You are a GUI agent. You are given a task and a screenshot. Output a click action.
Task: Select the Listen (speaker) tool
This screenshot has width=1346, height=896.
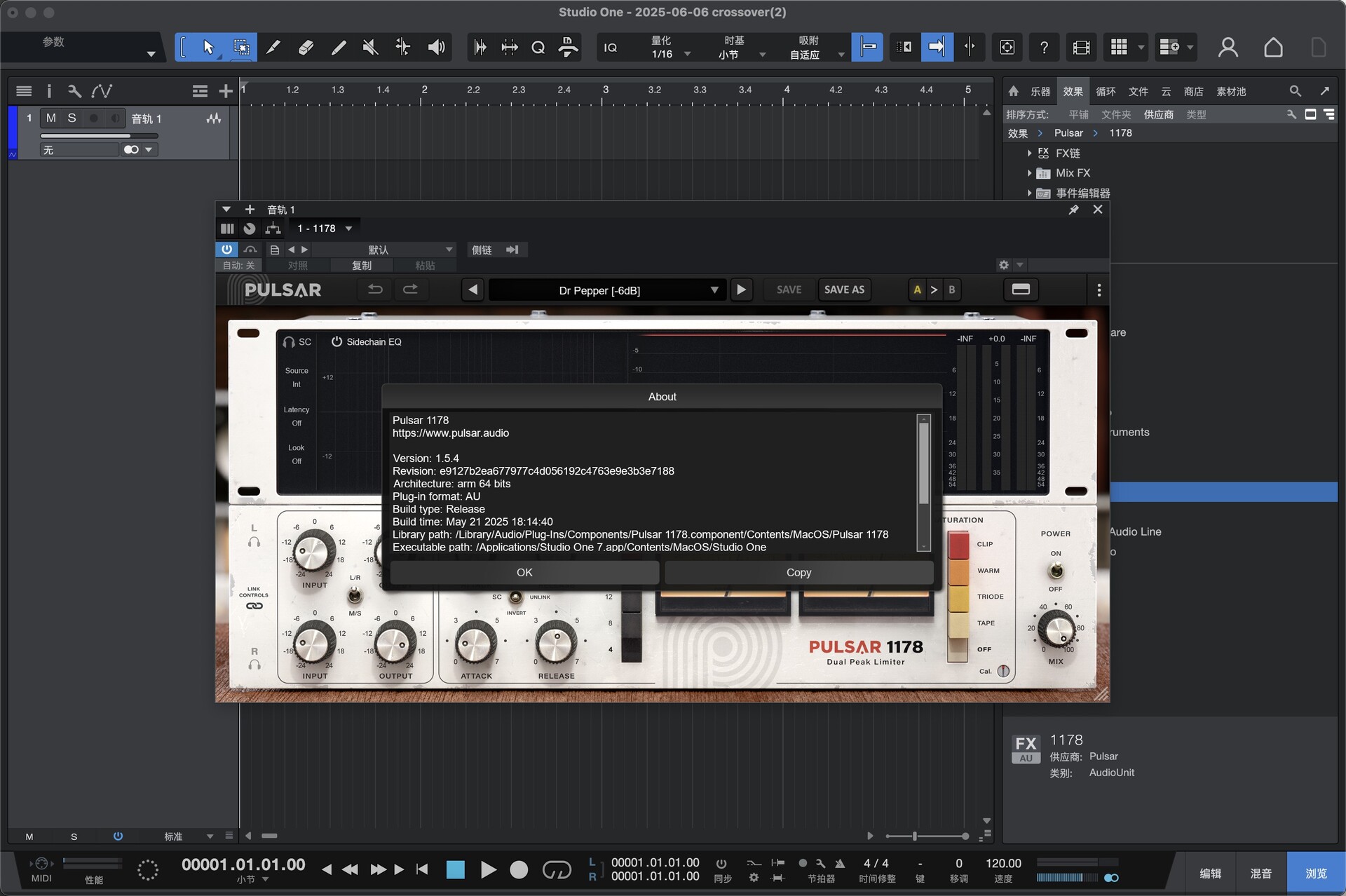[x=436, y=47]
